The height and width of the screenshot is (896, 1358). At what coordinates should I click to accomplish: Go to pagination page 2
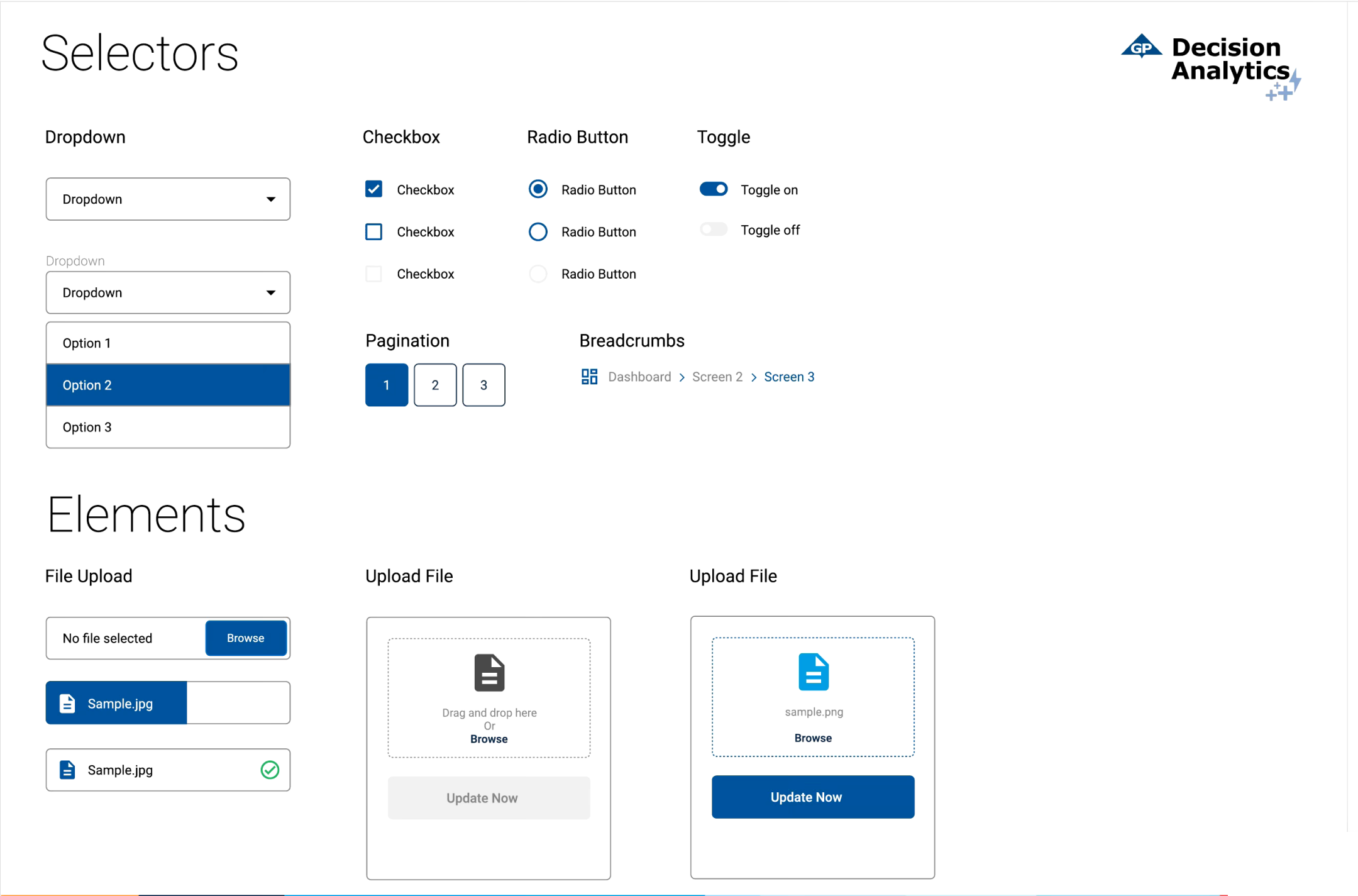[435, 385]
